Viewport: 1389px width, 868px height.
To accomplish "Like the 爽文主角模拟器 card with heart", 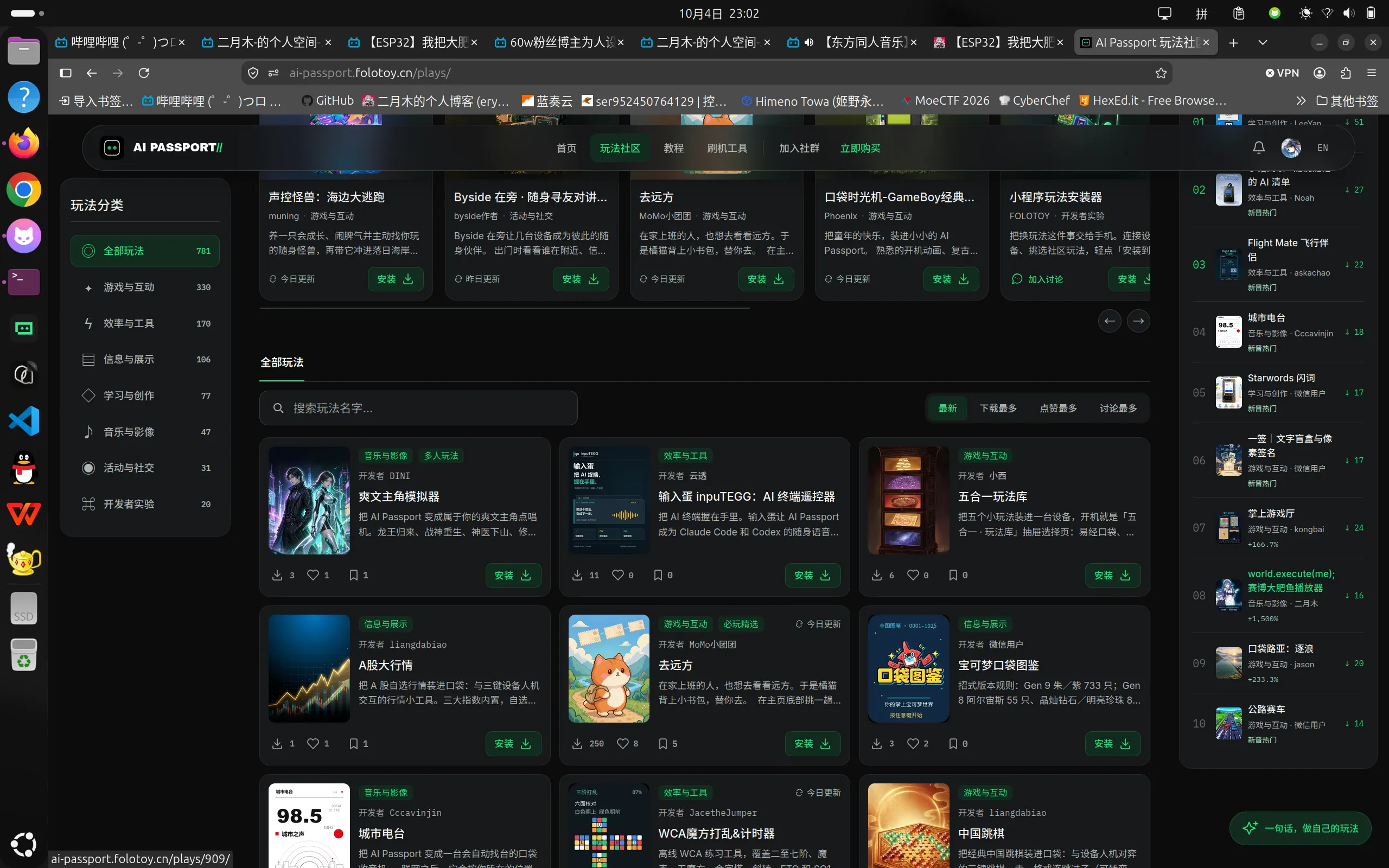I will click(313, 575).
